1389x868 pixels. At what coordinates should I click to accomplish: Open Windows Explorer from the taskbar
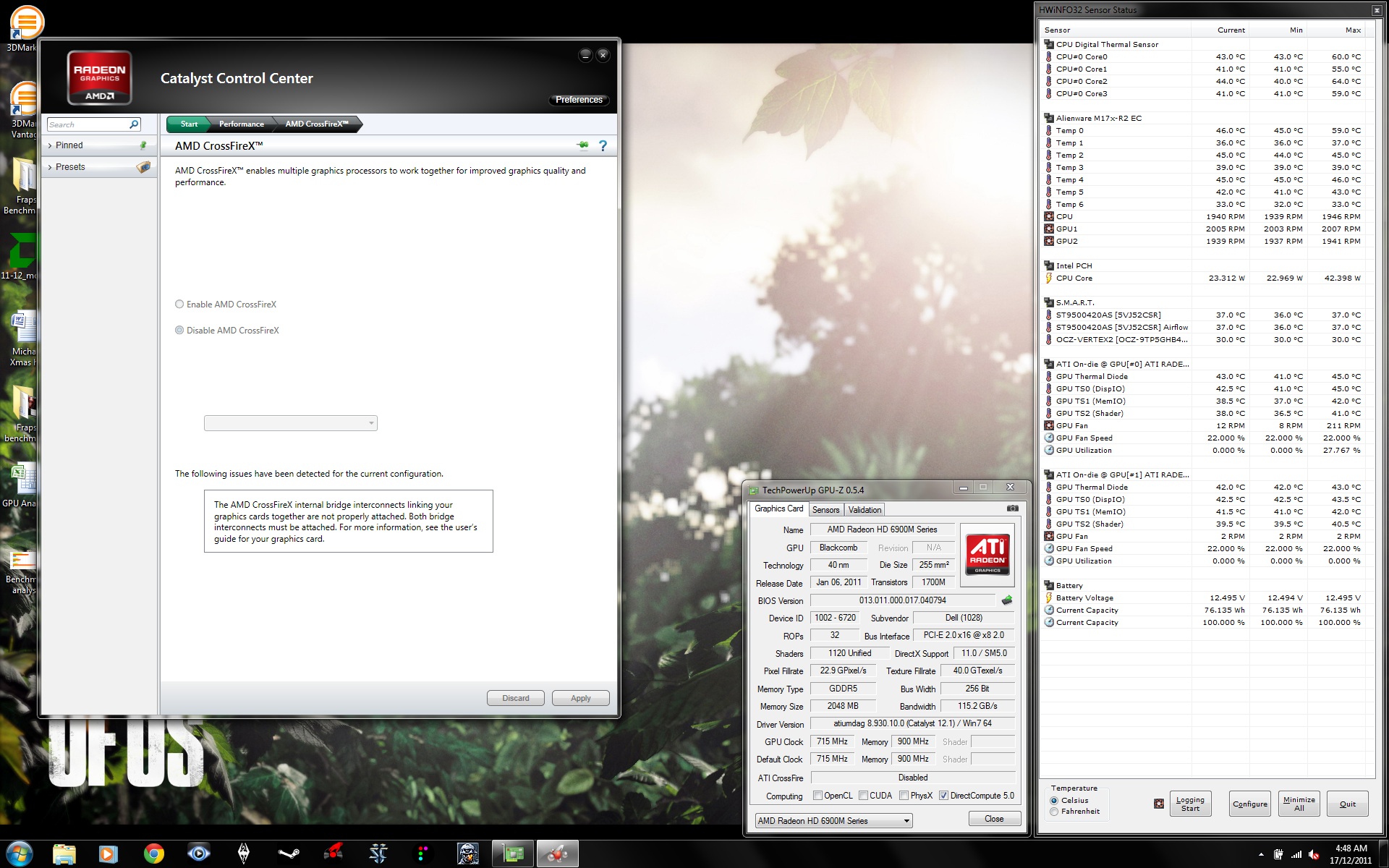point(64,854)
